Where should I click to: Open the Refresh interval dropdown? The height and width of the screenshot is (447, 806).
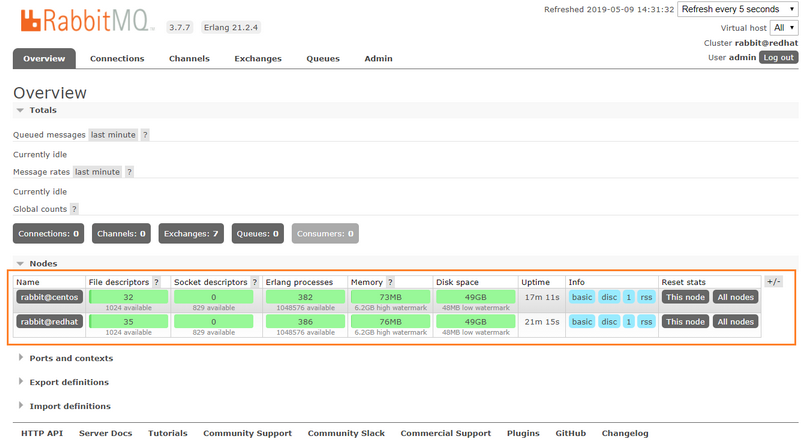[x=738, y=9]
